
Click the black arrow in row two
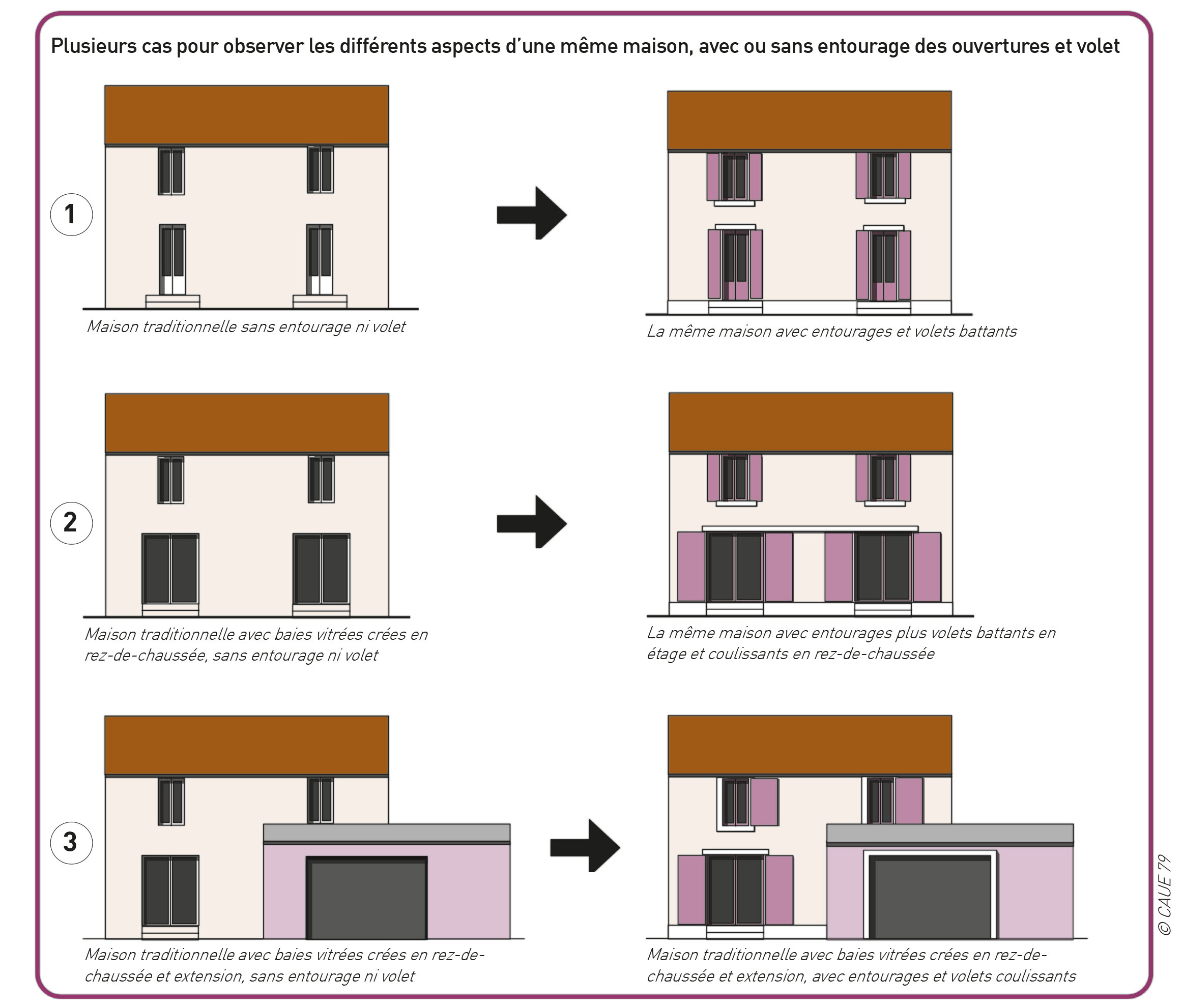click(531, 522)
